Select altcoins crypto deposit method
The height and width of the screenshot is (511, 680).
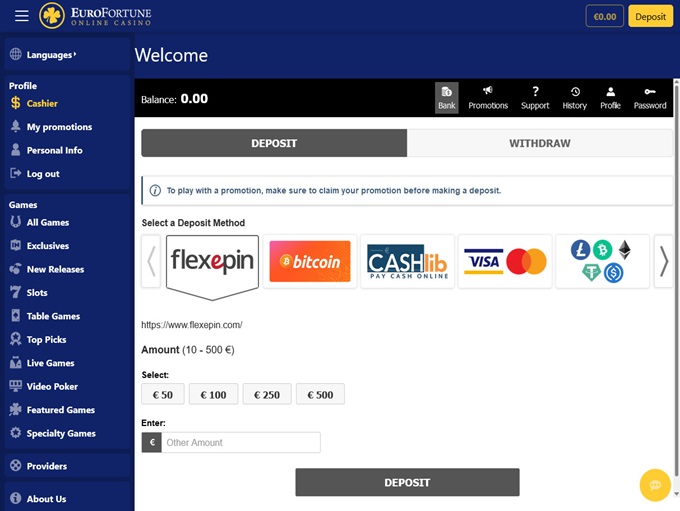point(602,261)
